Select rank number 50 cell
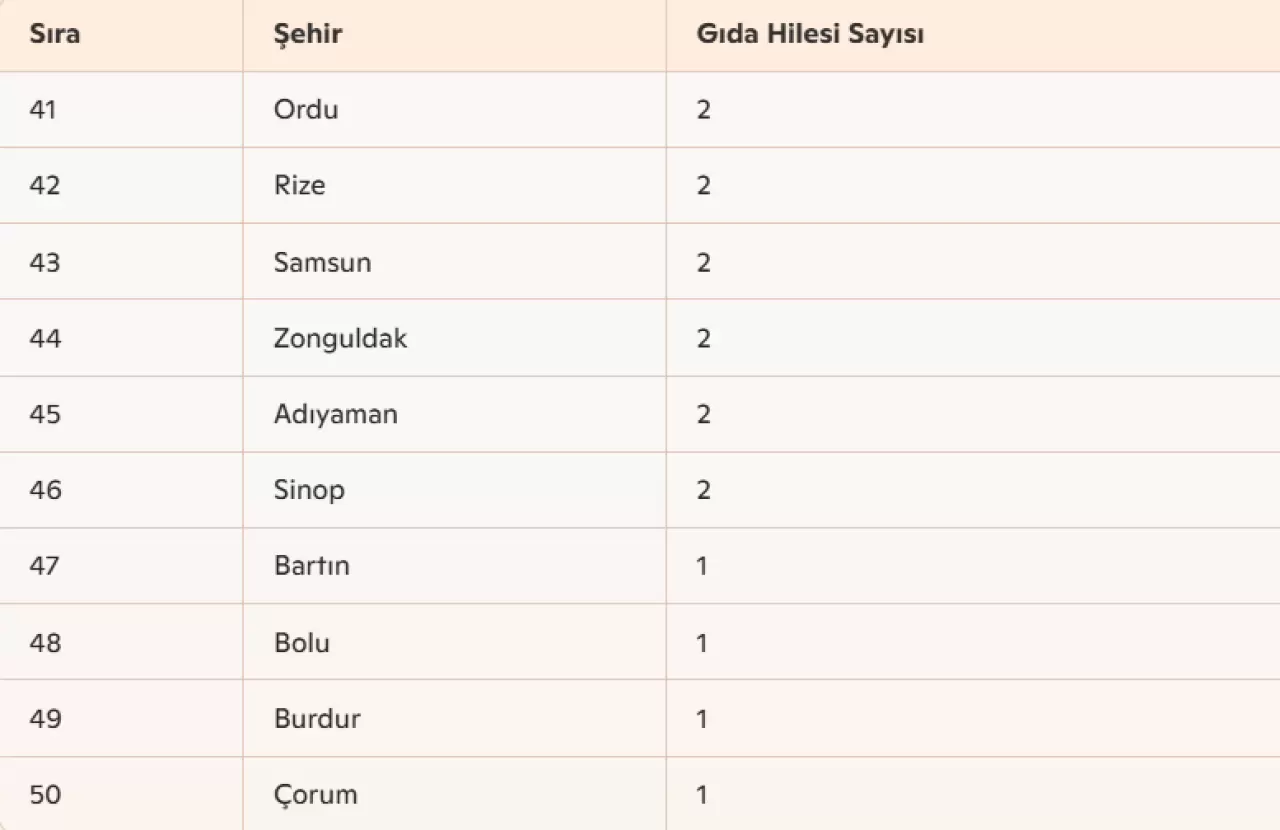 coord(45,795)
